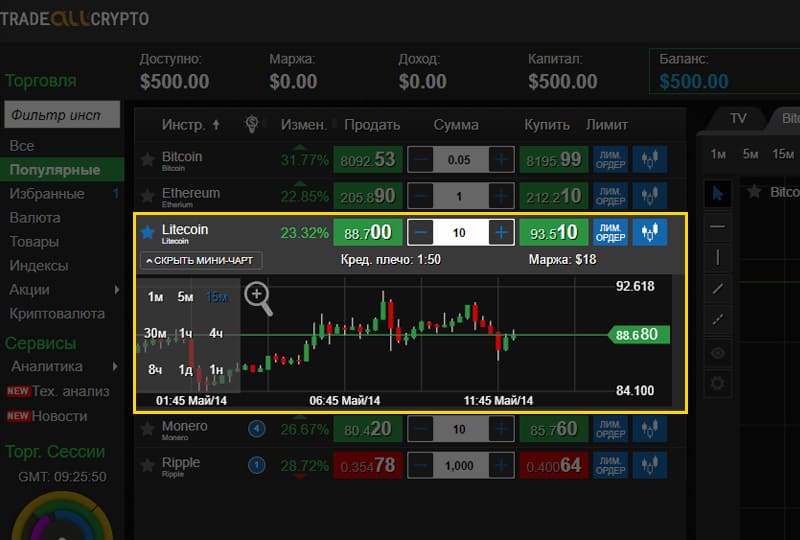Focus the Фильтр инстр filter field

click(62, 115)
